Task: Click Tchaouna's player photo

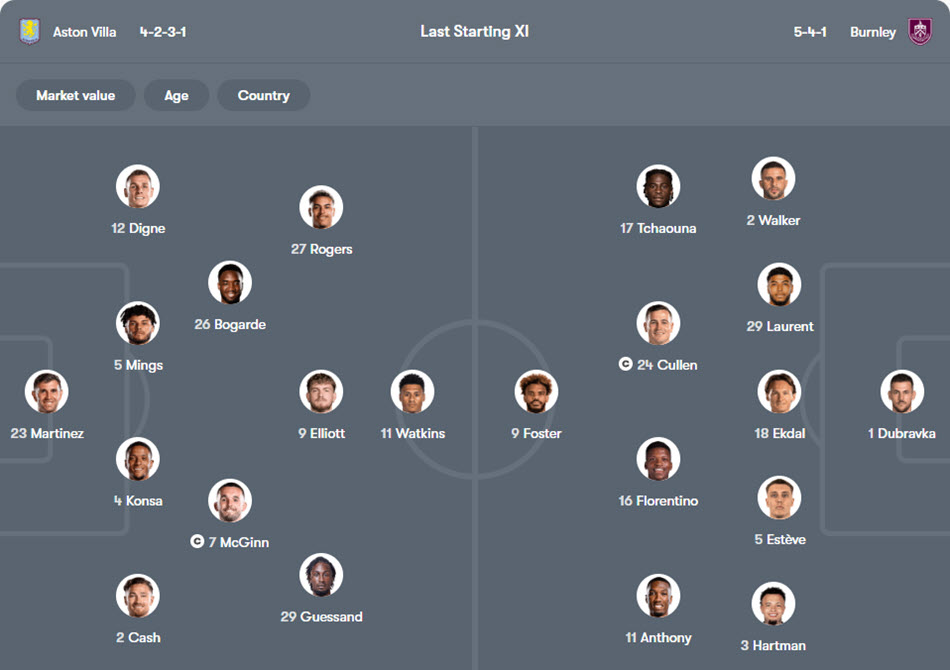Action: tap(658, 187)
